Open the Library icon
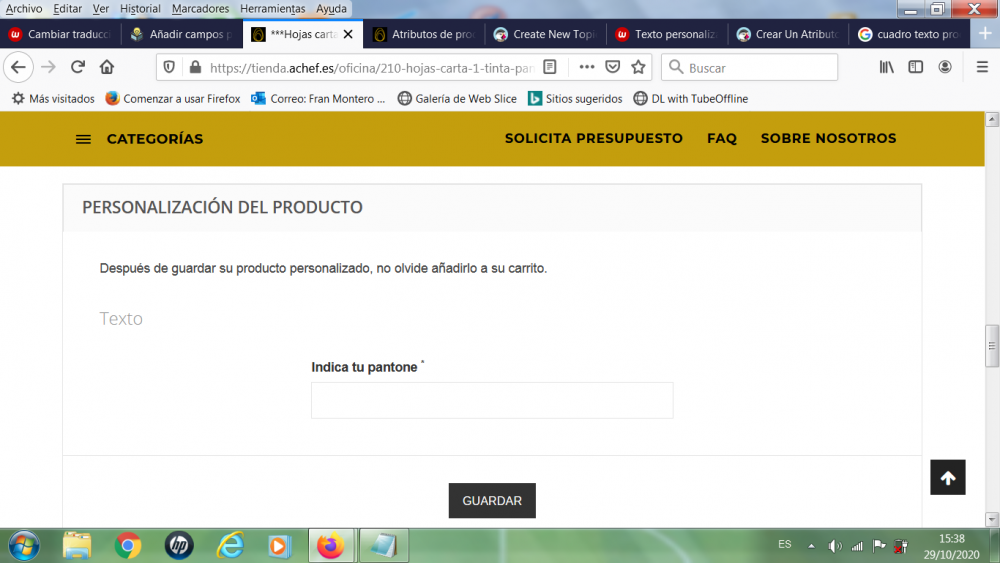Image resolution: width=1000 pixels, height=563 pixels. point(886,67)
